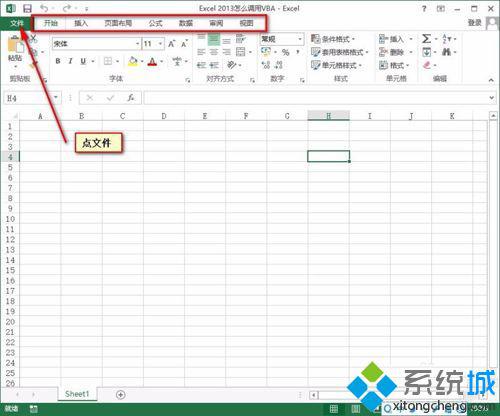The width and height of the screenshot is (500, 416).
Task: Click the 条件格式 conditional formatting button
Action: click(x=333, y=39)
